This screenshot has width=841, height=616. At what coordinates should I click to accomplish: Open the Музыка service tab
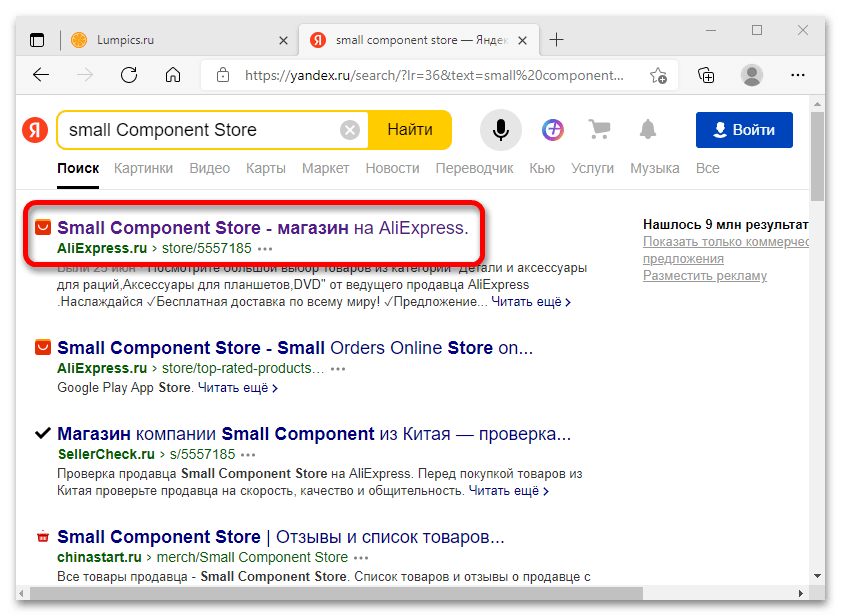pyautogui.click(x=654, y=168)
